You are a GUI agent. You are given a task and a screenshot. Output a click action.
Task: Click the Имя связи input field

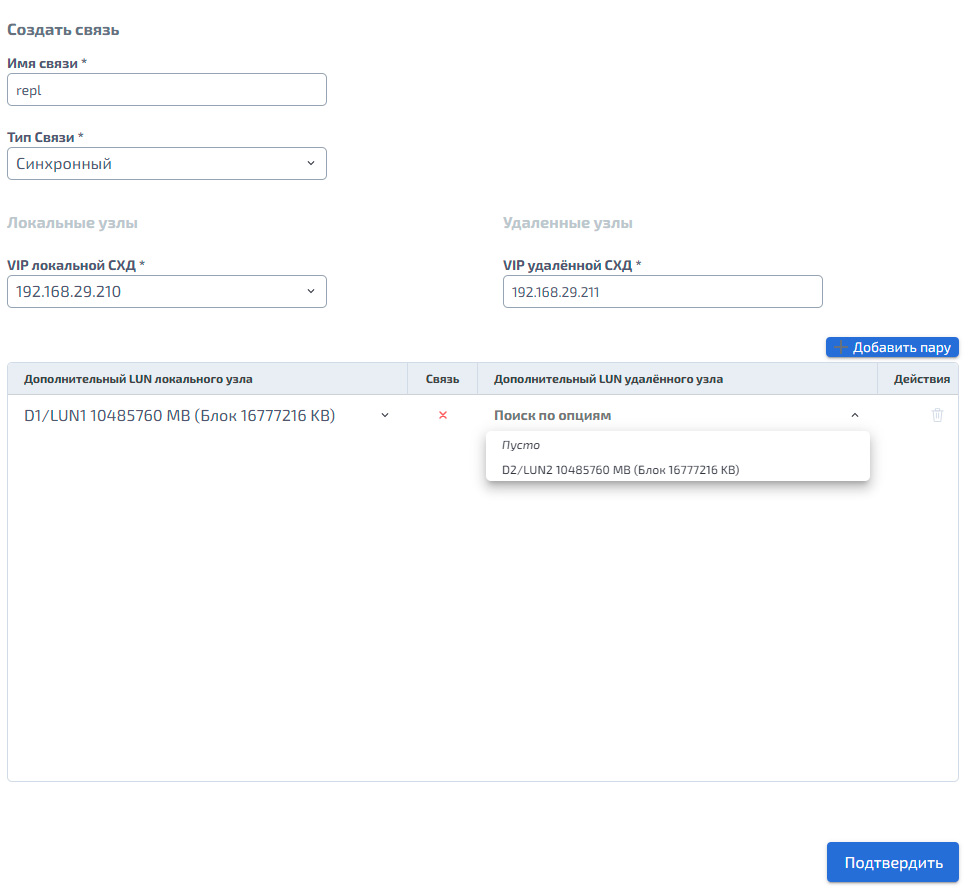point(167,90)
